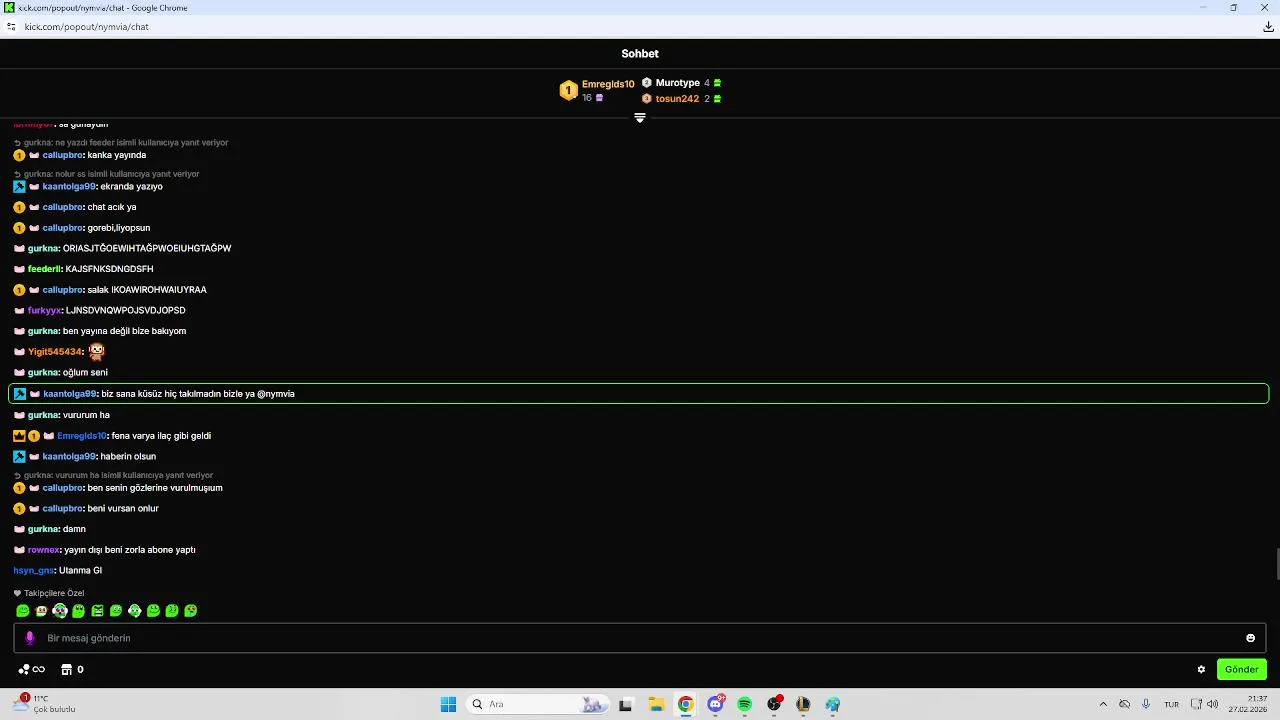Click username furkyyx in chat

pyautogui.click(x=44, y=311)
